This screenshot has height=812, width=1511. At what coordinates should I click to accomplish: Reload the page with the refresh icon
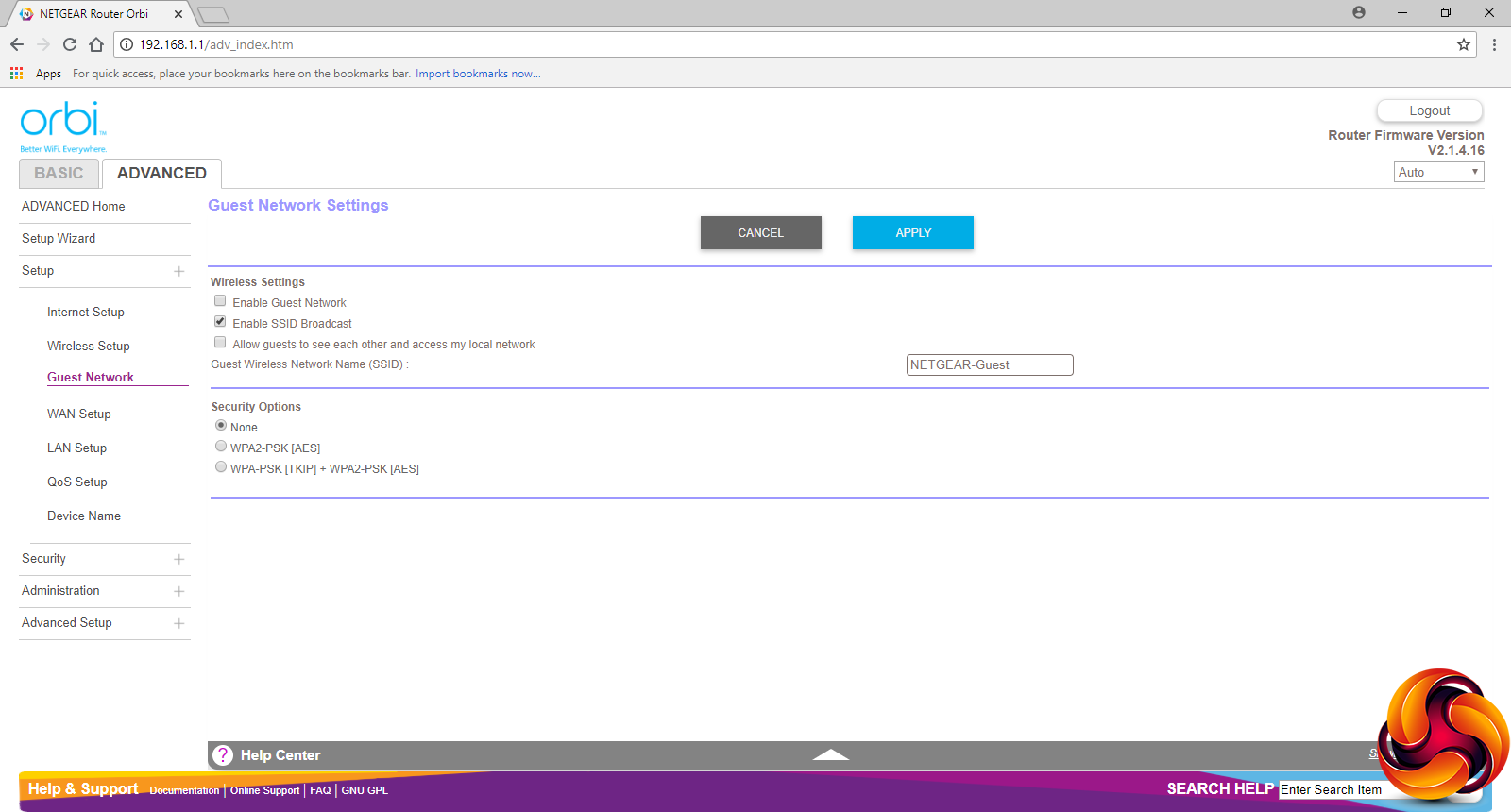point(70,44)
